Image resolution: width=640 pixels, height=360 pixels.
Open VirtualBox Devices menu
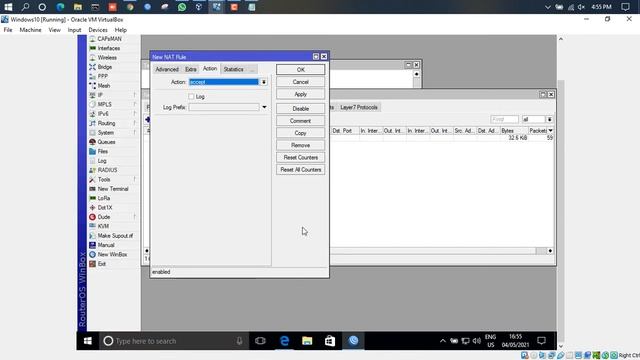coord(98,30)
